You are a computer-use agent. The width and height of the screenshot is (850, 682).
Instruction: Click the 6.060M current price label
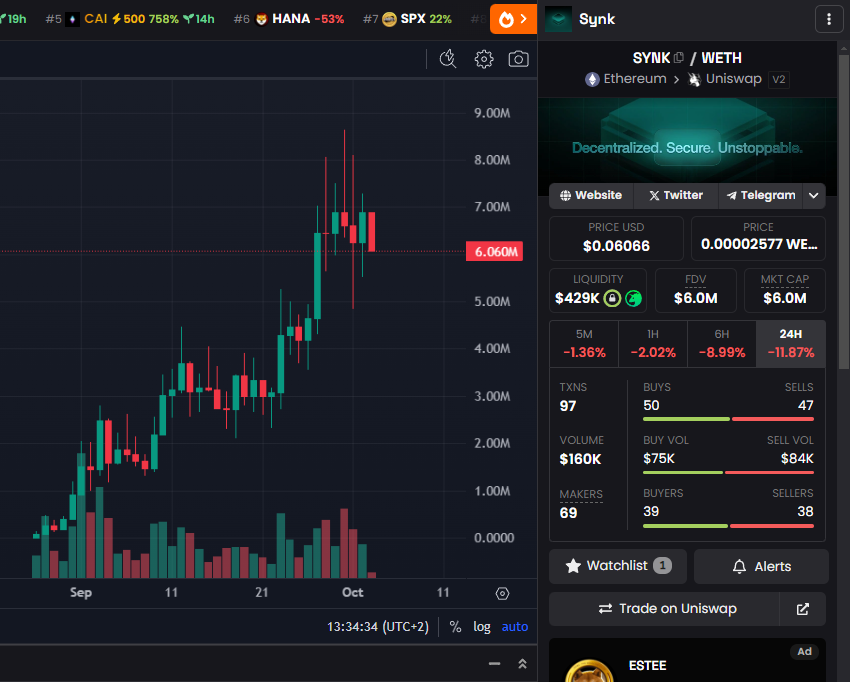pos(494,252)
